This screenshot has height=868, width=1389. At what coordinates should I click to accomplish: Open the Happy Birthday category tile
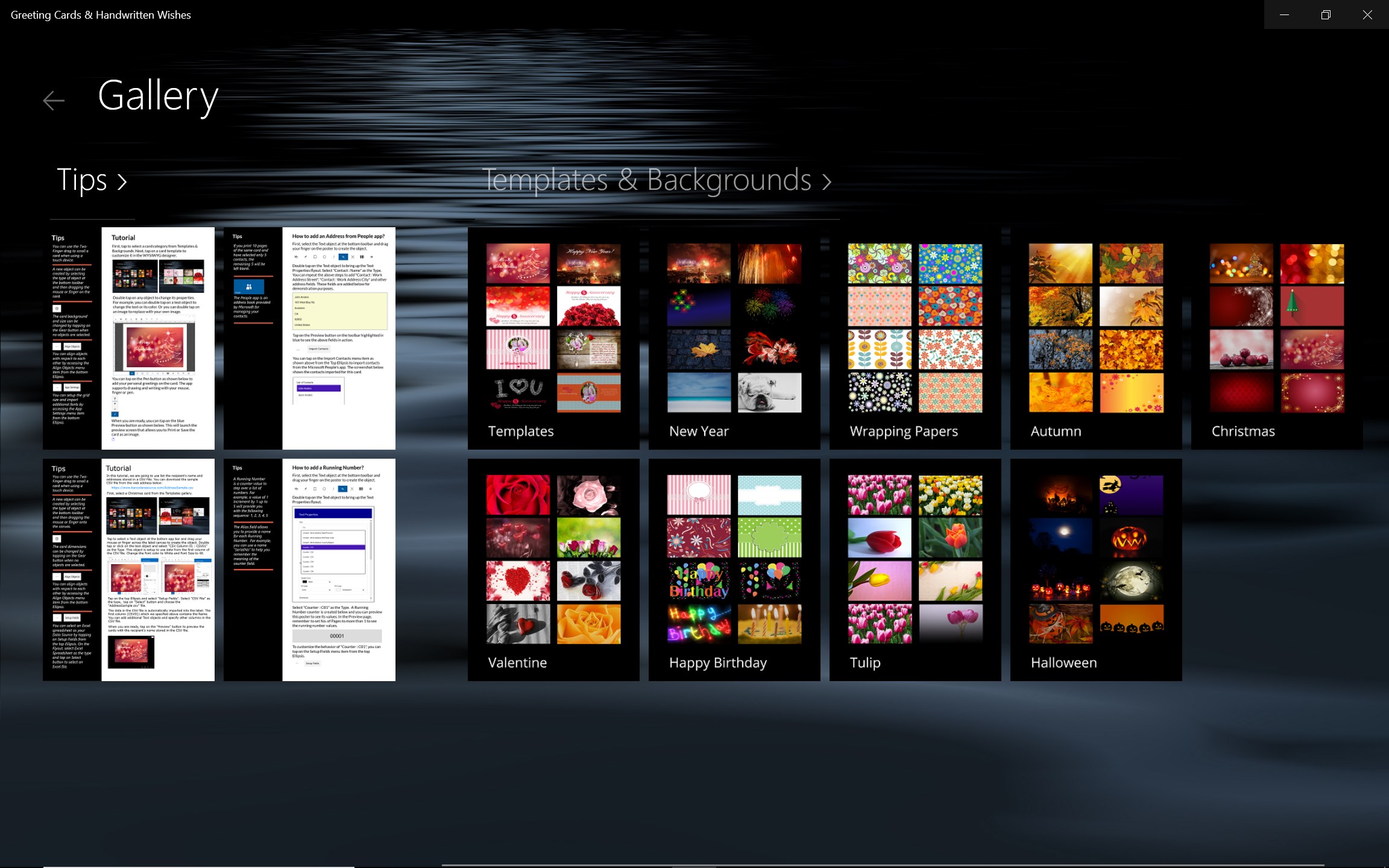point(734,570)
